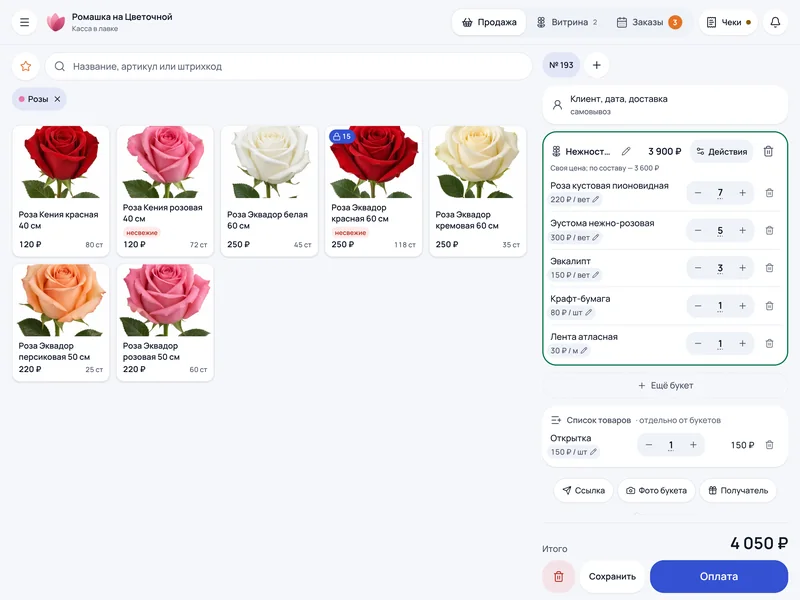Add another bouquet with Ещё букет
This screenshot has height=600, width=800.
point(665,386)
